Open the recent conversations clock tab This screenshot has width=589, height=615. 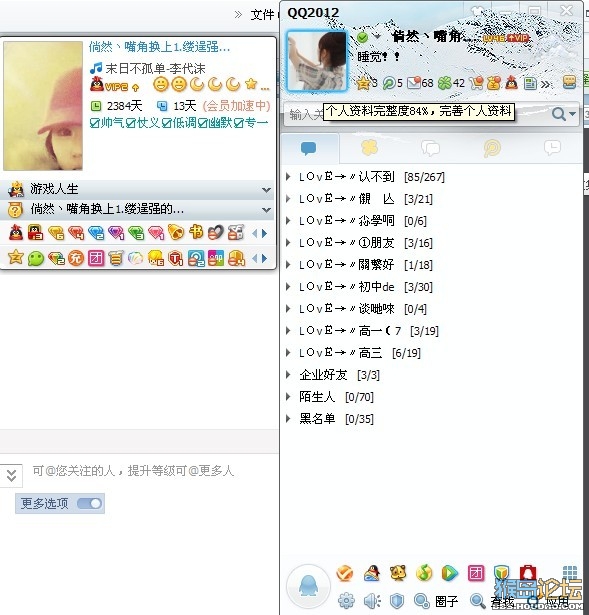(553, 148)
